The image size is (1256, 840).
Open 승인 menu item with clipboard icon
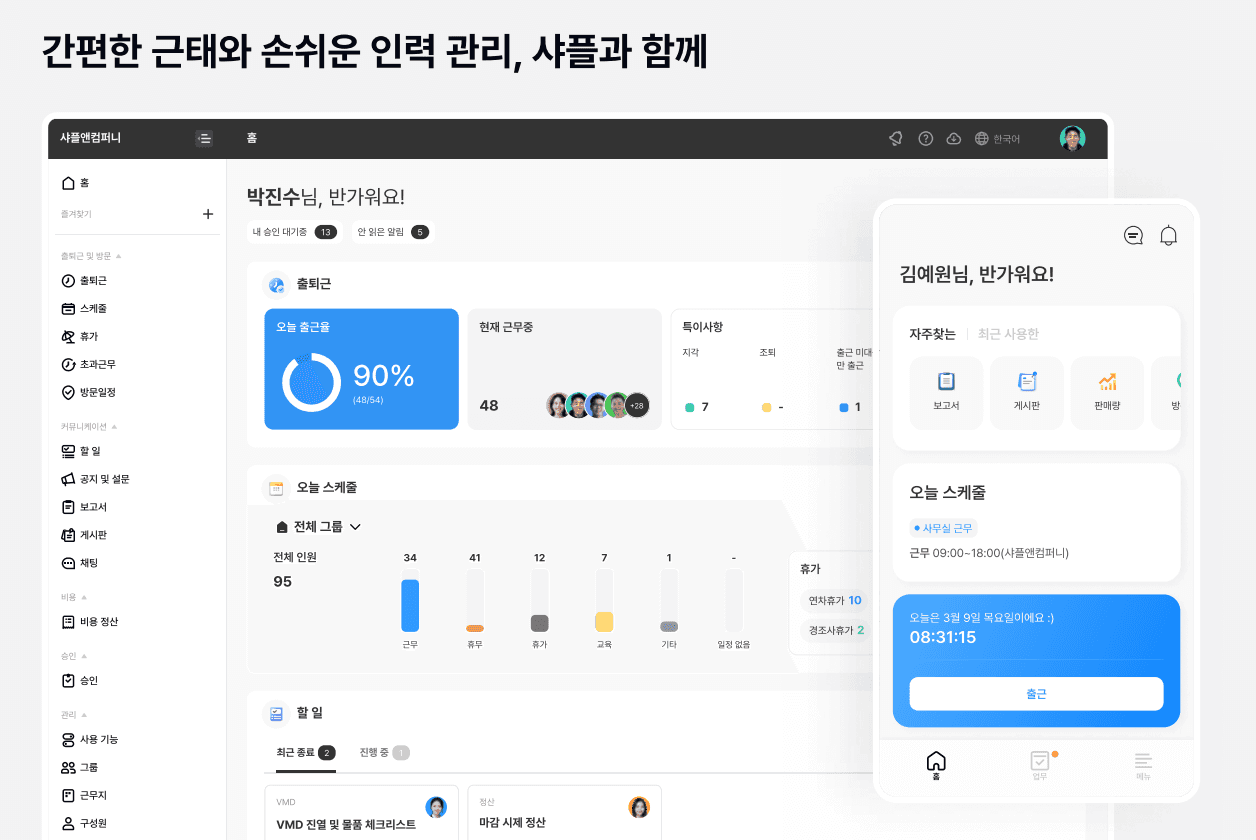point(80,681)
